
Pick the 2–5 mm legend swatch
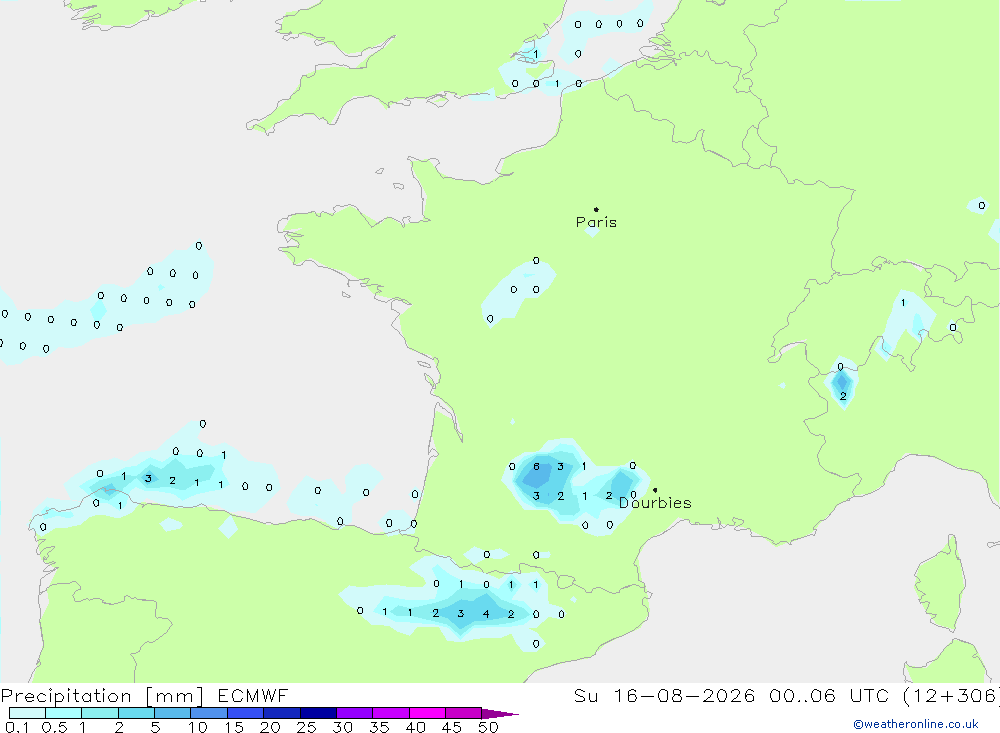tap(136, 713)
